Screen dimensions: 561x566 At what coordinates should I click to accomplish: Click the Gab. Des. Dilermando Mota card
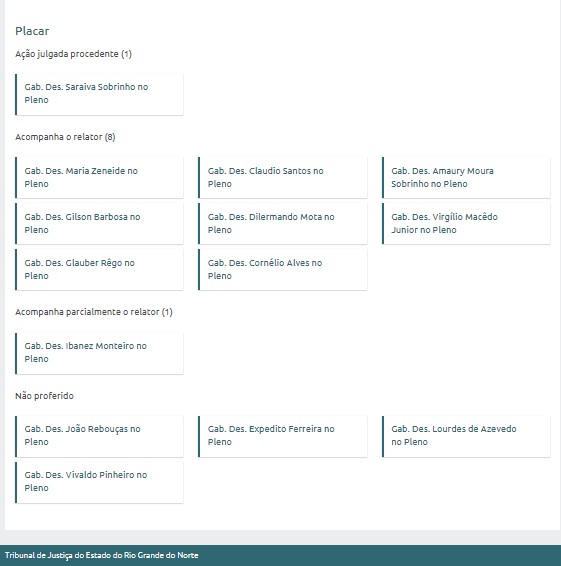tap(283, 223)
